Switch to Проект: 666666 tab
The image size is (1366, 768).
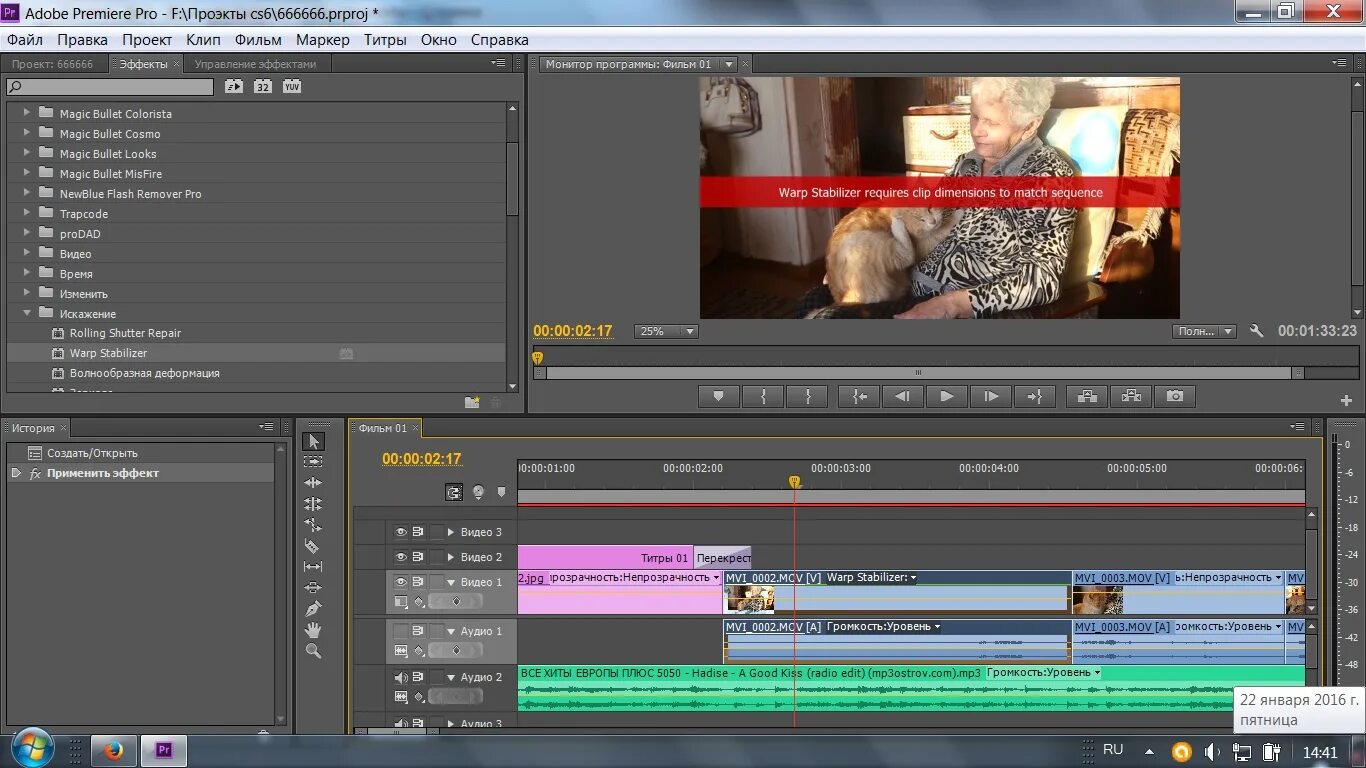point(52,64)
